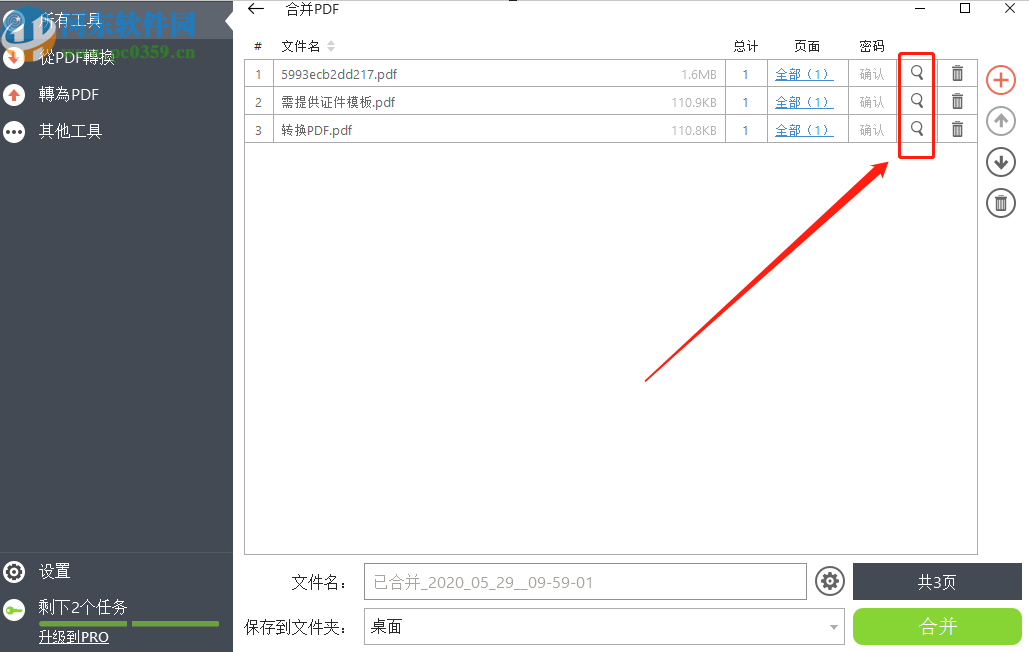Open the 保存到文件夹 dropdown
This screenshot has width=1029, height=652.
(833, 626)
